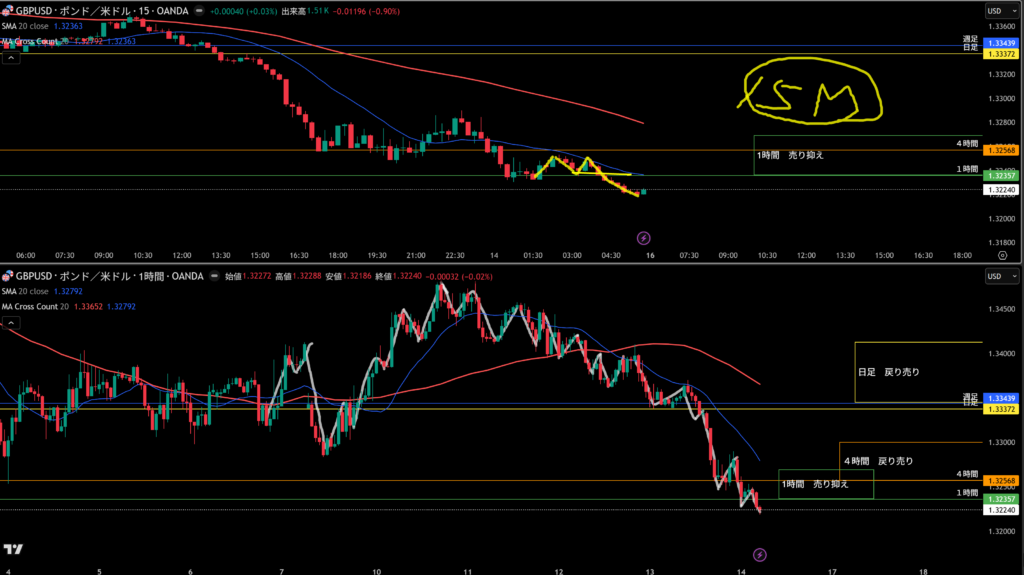Viewport: 1024px width, 575px height.
Task: Open the lightning event marker on upper chart
Action: [644, 238]
